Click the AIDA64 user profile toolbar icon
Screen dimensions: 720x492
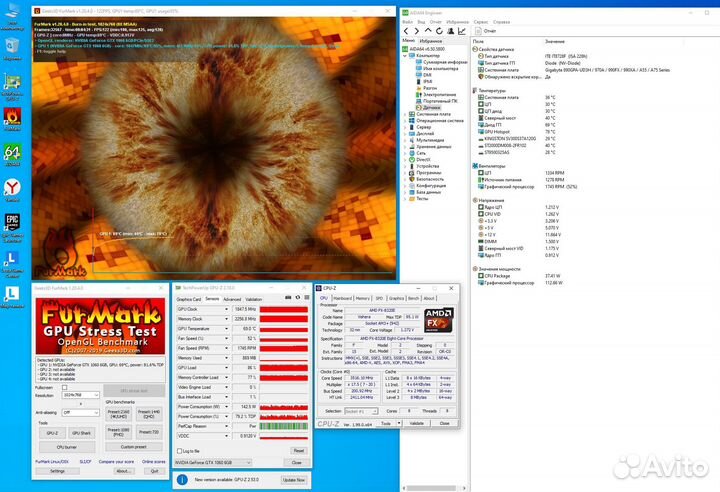click(450, 31)
